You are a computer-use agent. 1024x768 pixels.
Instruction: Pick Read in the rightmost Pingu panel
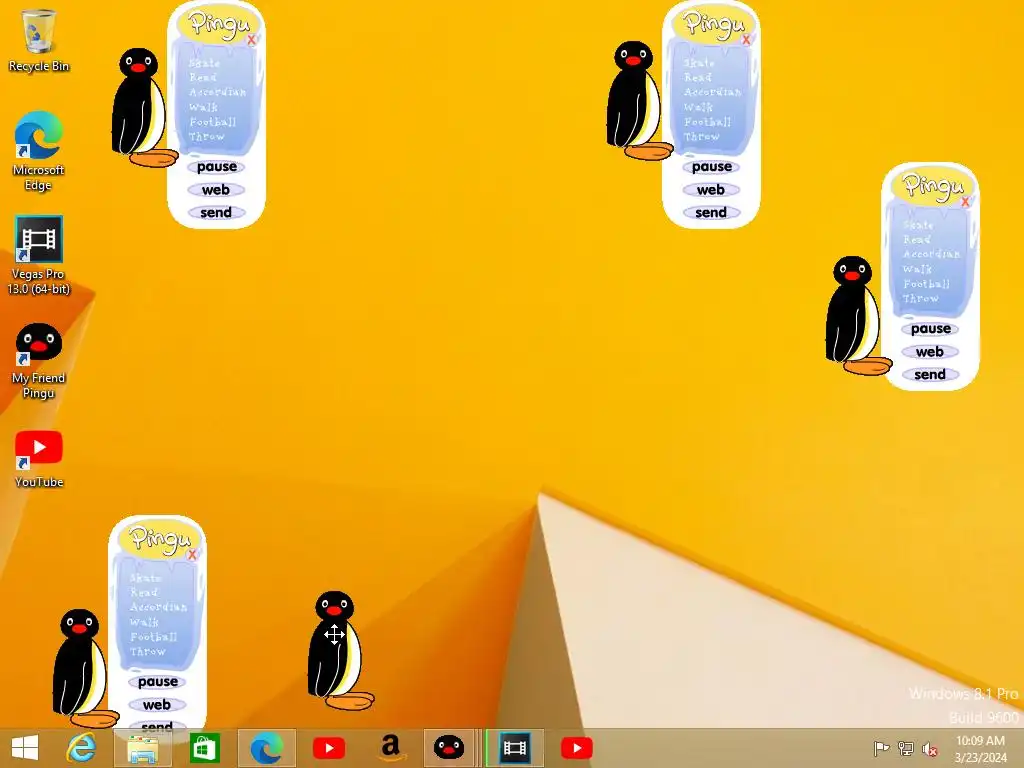point(917,239)
